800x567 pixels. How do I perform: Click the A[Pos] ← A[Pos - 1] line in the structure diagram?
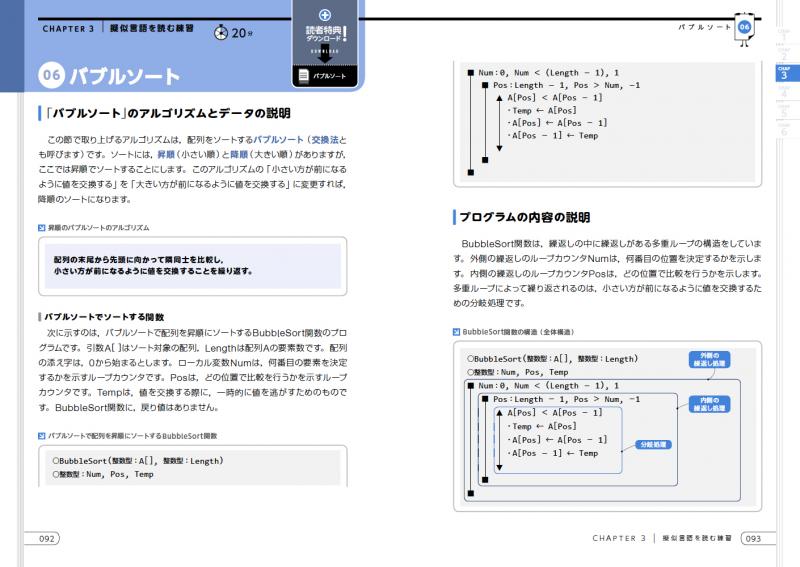coord(558,439)
